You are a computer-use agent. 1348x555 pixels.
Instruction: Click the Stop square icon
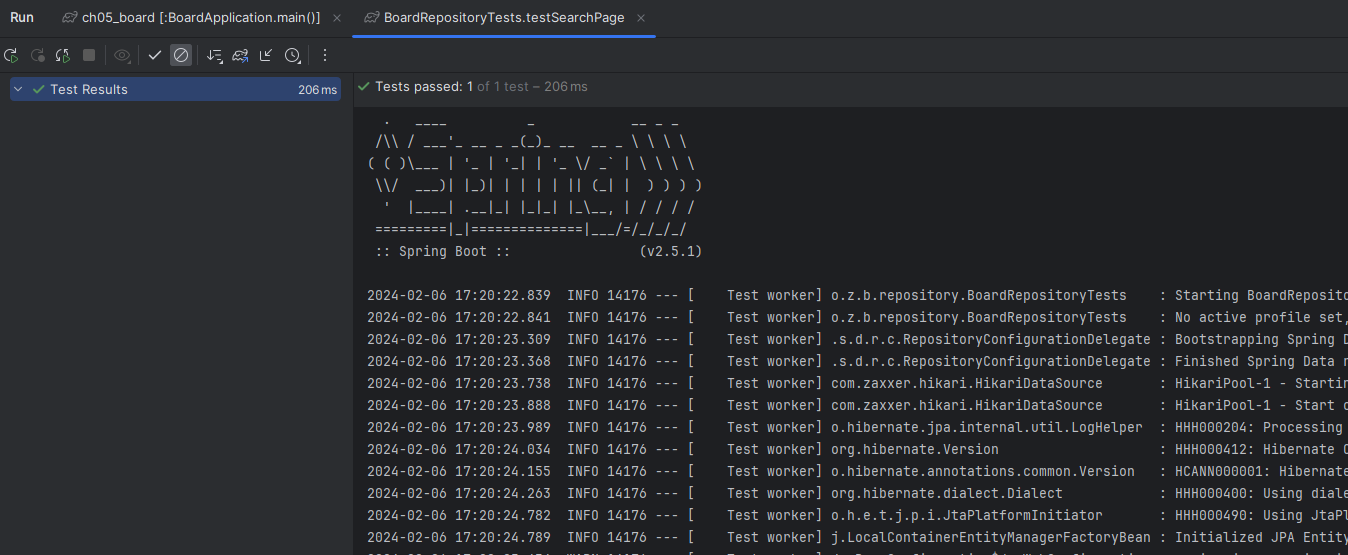[x=89, y=56]
